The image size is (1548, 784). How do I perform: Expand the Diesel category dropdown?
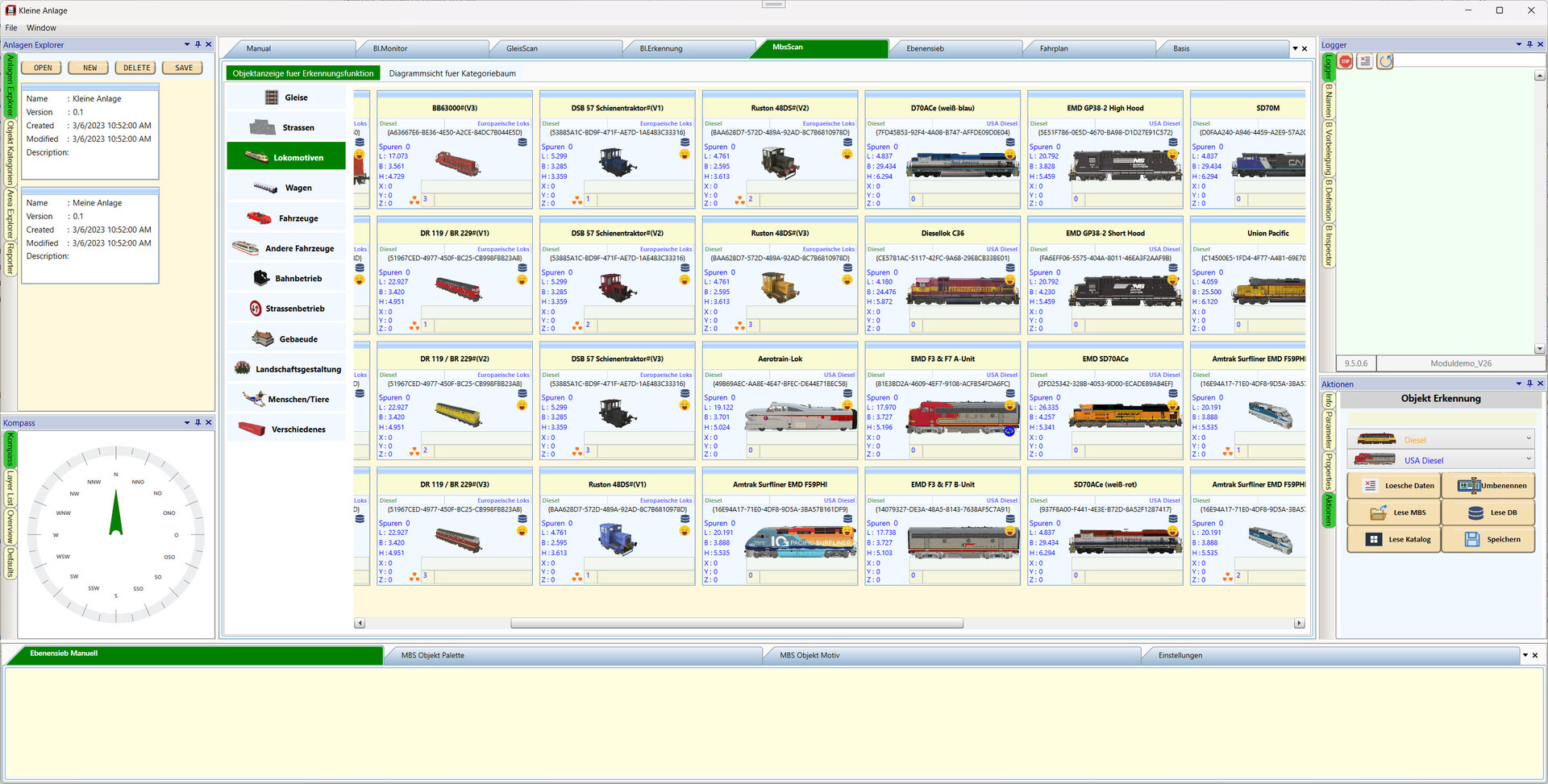1528,439
